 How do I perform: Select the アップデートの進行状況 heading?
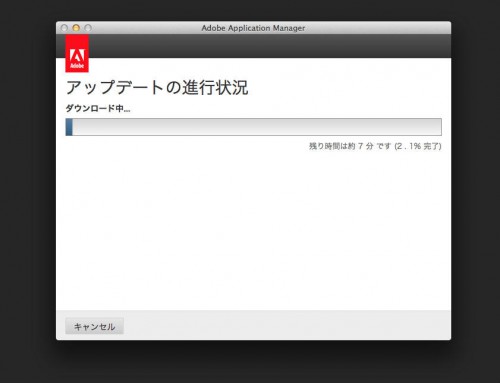click(157, 88)
